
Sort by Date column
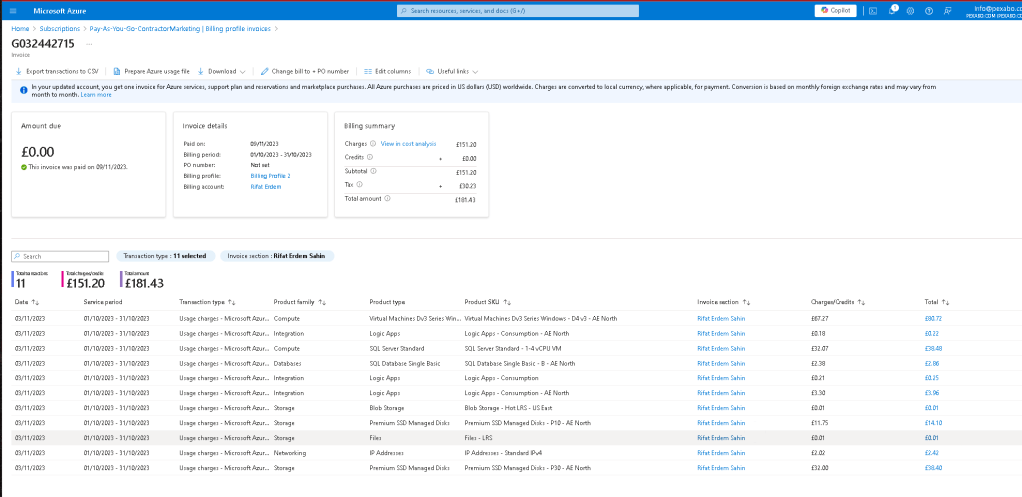[27, 302]
